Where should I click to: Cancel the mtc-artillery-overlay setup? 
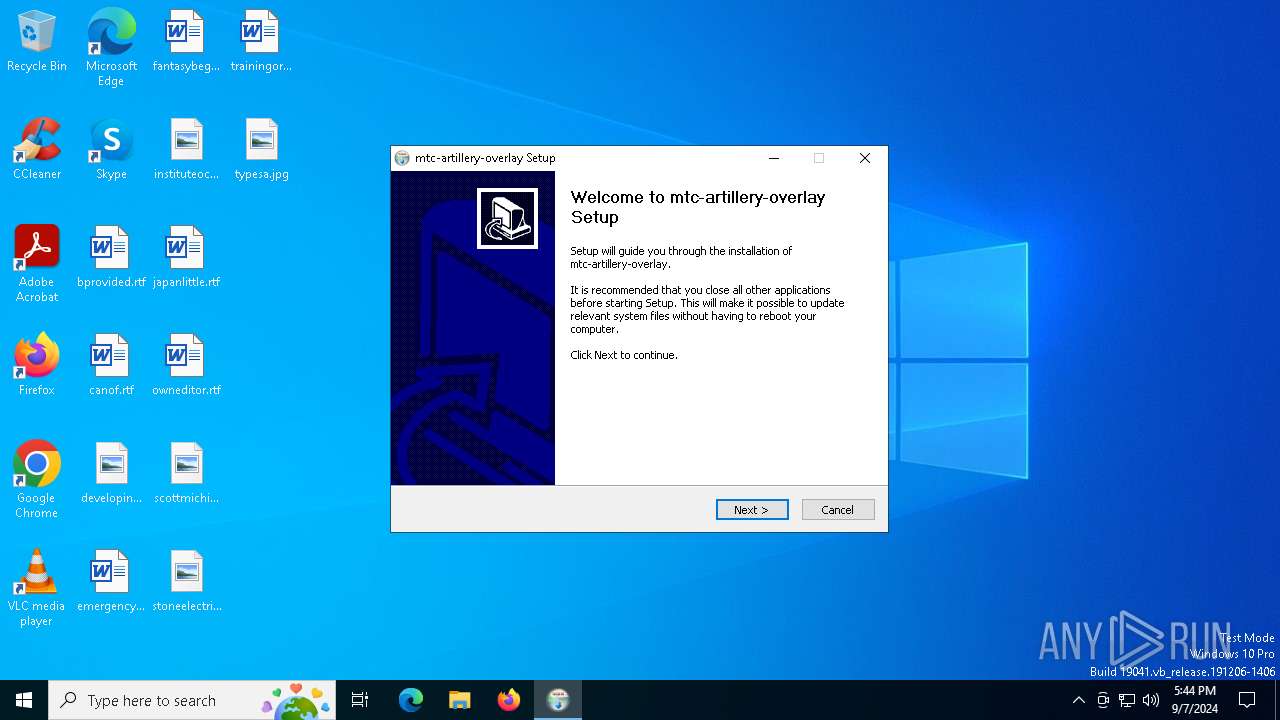(x=838, y=510)
